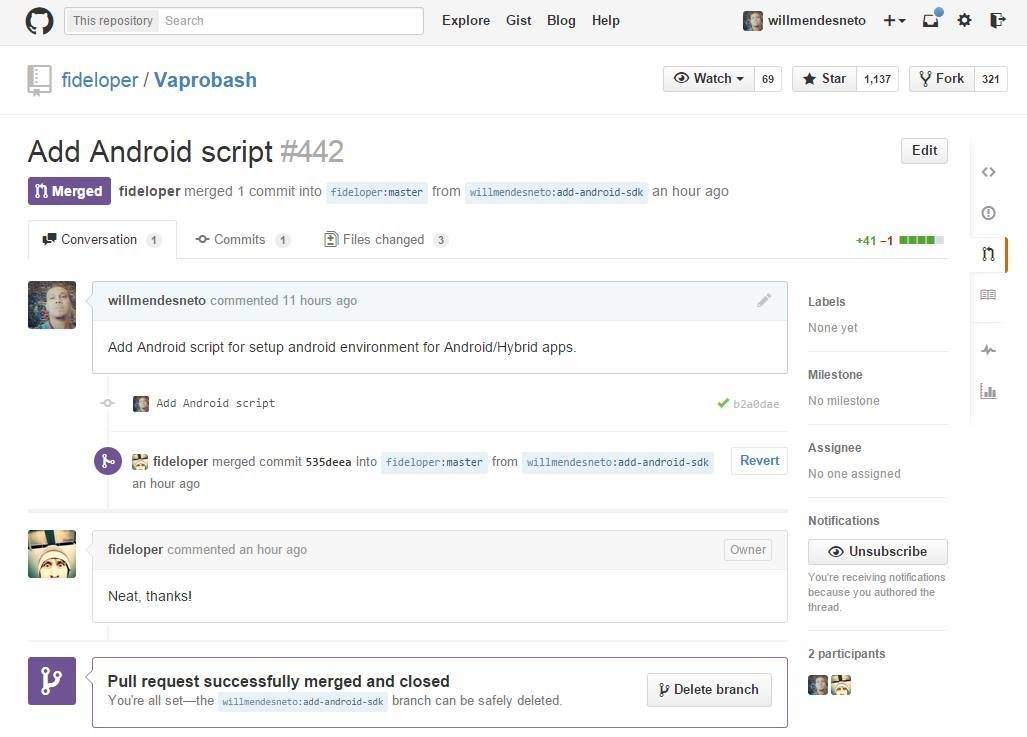Screen dimensions: 1027x737
Task: Switch to the Files changed tab
Action: pyautogui.click(x=386, y=240)
